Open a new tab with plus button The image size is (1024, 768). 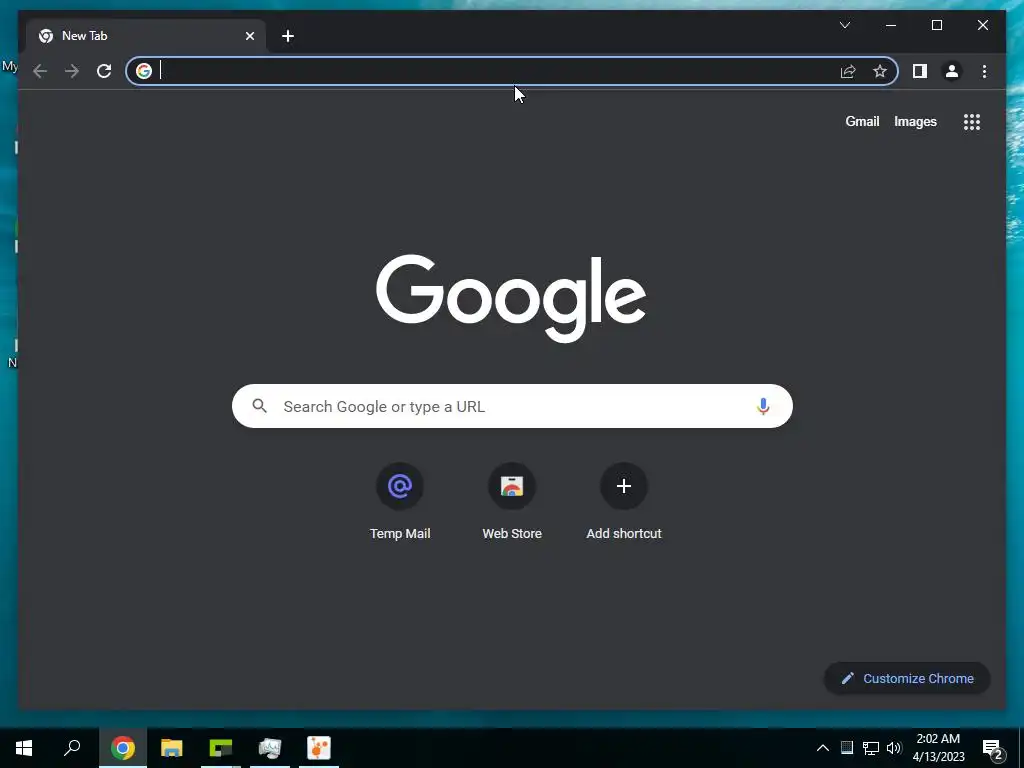click(288, 36)
